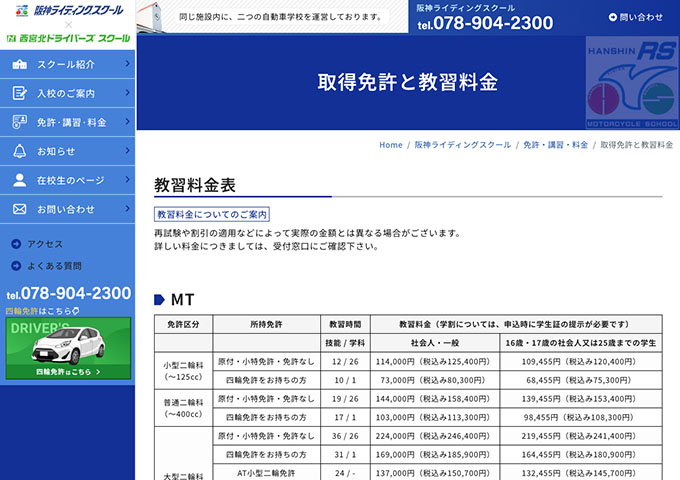The height and width of the screenshot is (480, 680).
Task: Open the DRIVER'S car banner image
Action: (x=68, y=348)
